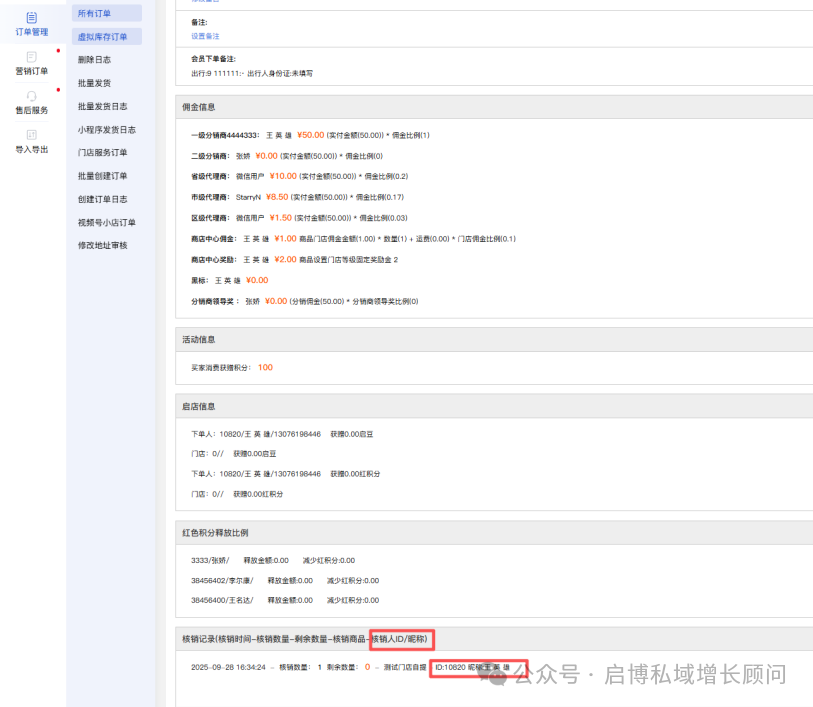Open 批量发货日志 entry
Image resolution: width=813 pixels, height=707 pixels.
pos(103,106)
